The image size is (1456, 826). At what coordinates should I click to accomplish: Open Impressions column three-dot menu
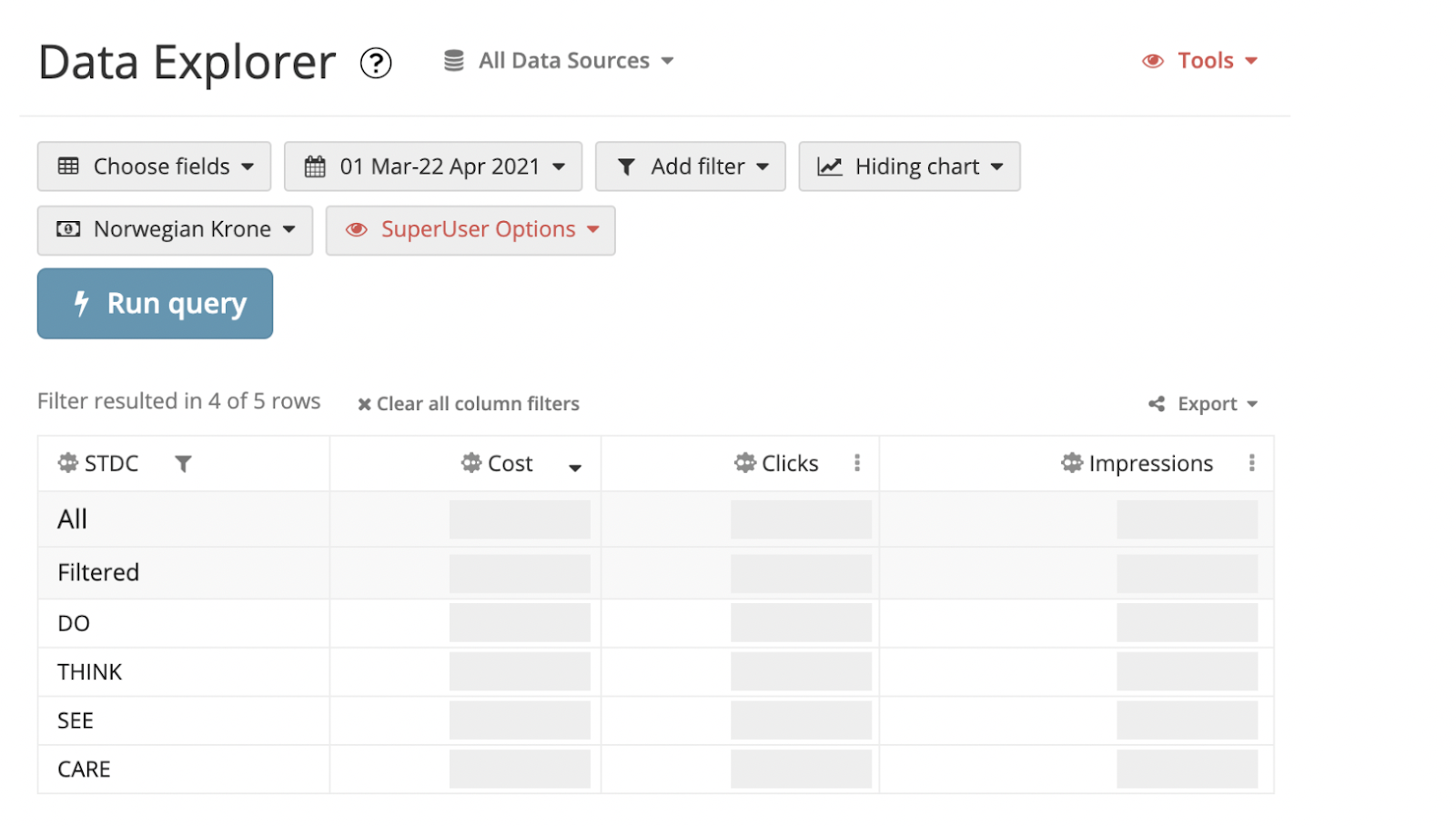1252,463
